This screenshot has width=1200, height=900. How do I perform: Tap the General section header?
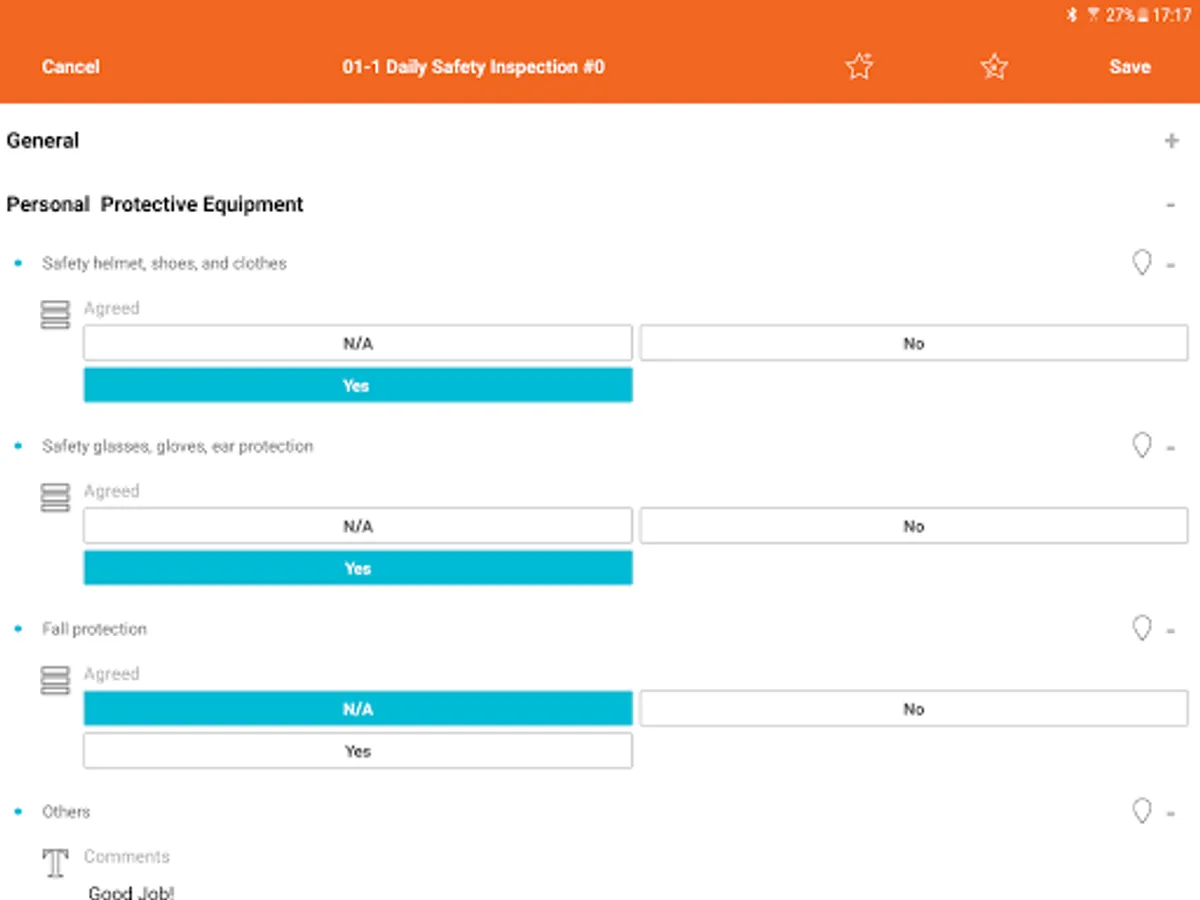click(x=43, y=141)
